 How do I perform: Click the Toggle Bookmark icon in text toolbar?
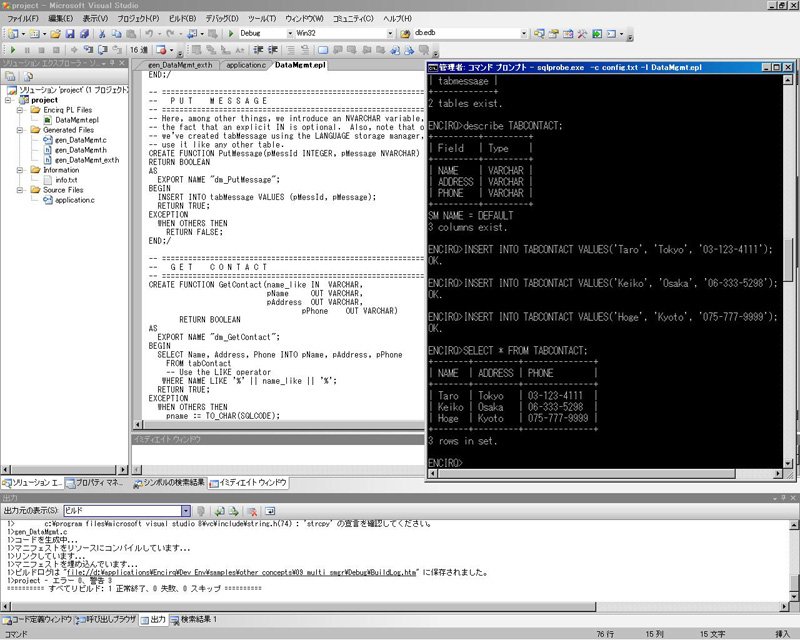click(x=323, y=50)
